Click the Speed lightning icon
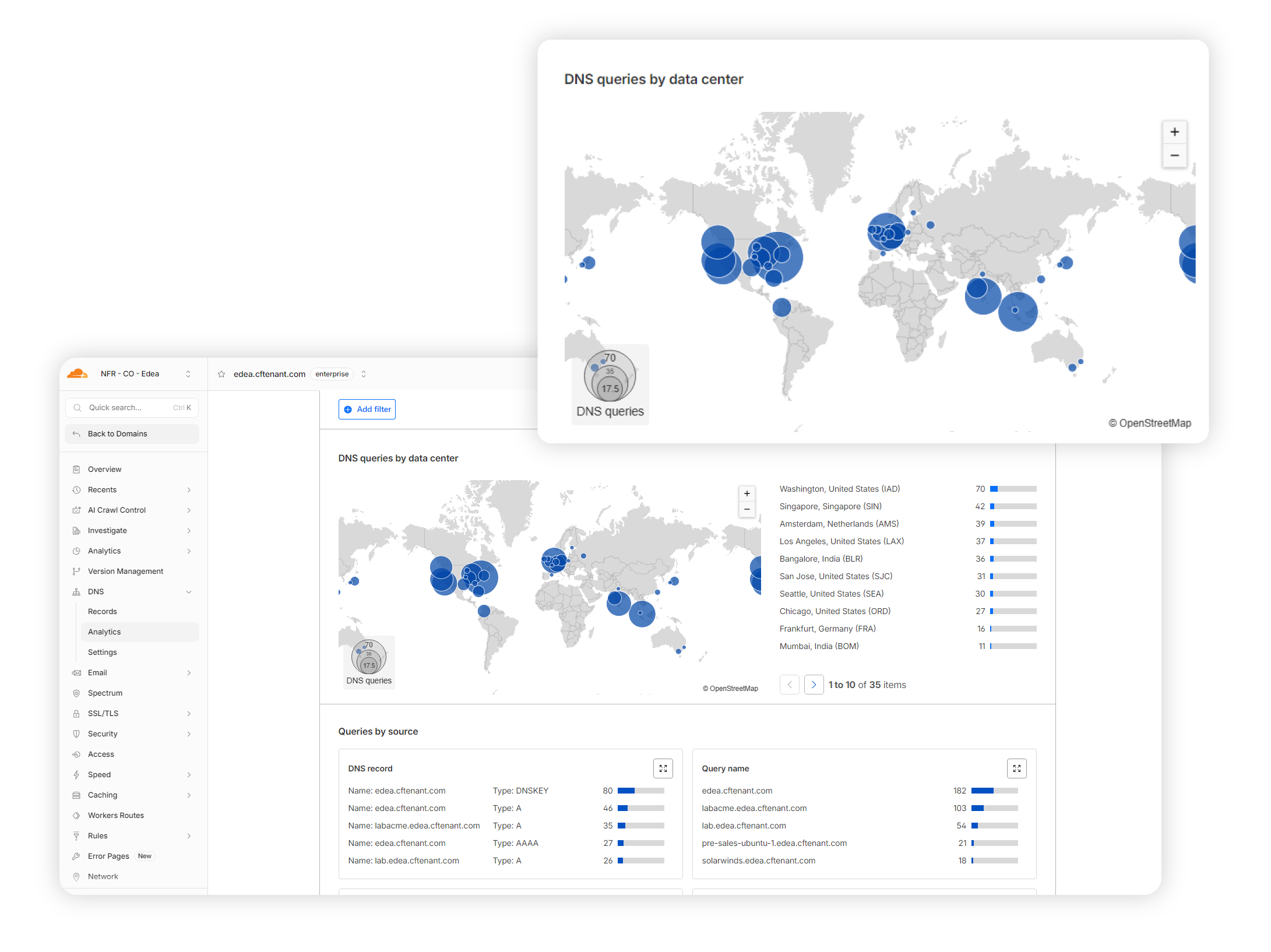Screen dimensions: 1271x952 [76, 774]
